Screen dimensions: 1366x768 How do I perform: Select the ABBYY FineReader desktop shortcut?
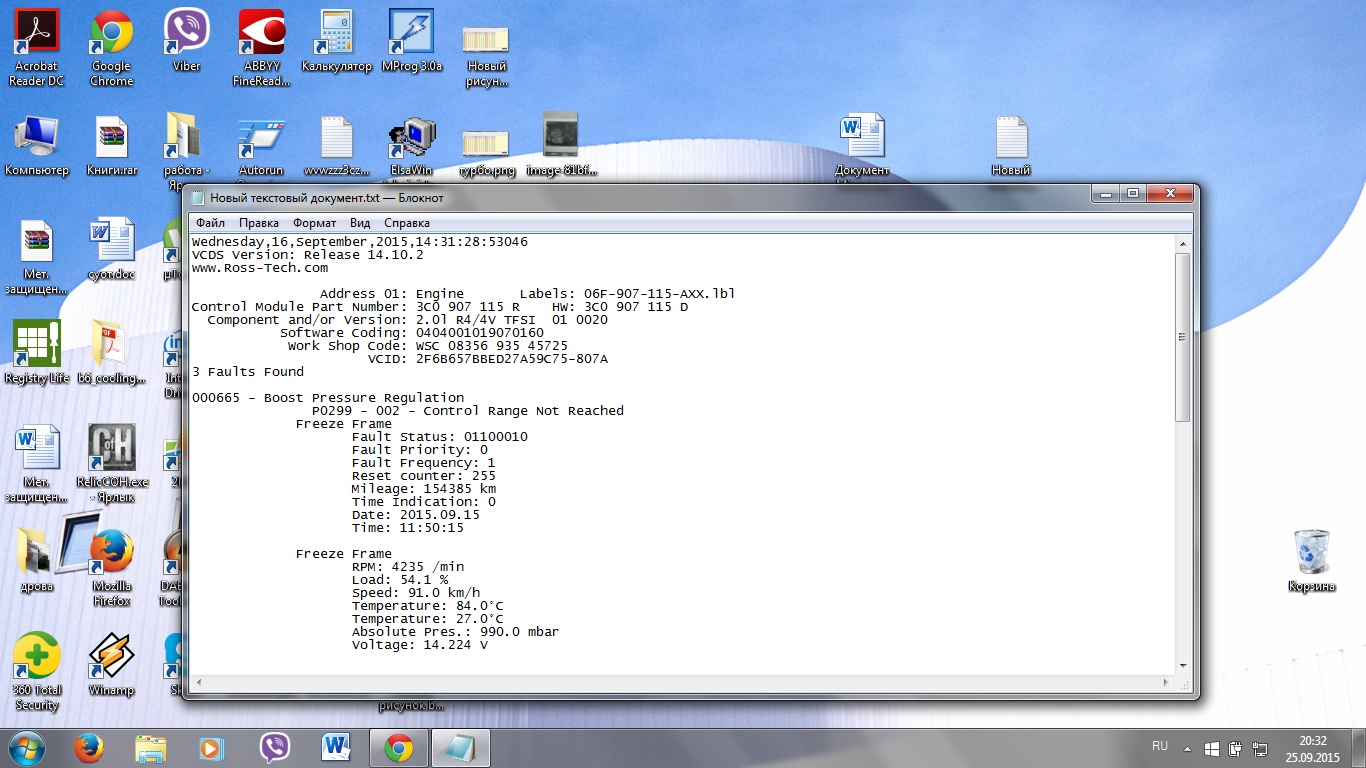(x=262, y=45)
